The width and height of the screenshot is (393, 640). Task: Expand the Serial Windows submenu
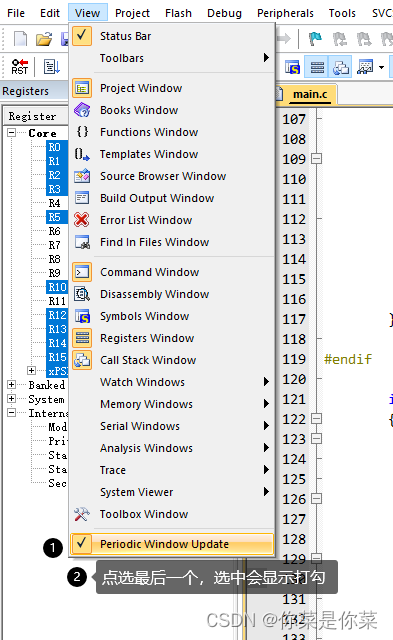(172, 427)
